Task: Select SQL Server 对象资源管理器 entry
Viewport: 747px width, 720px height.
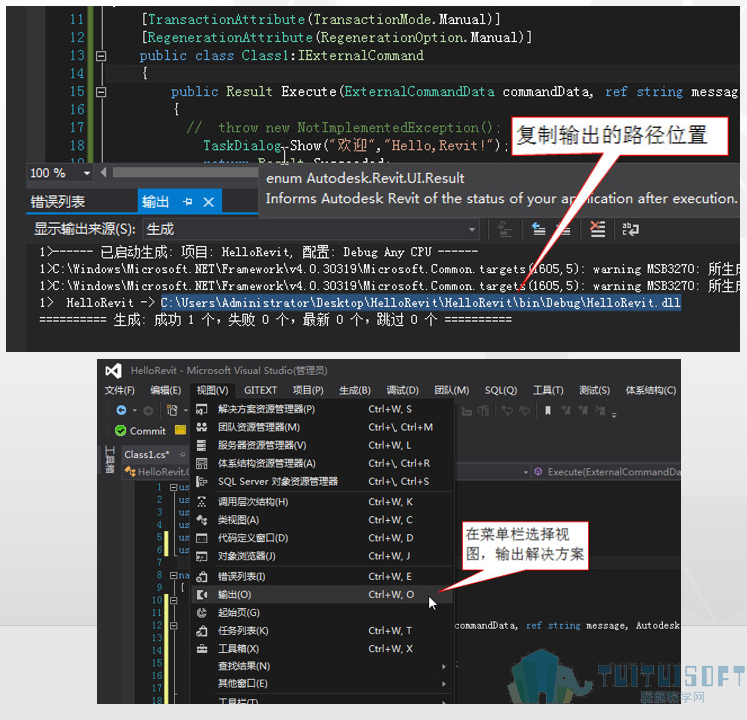Action: pos(322,481)
